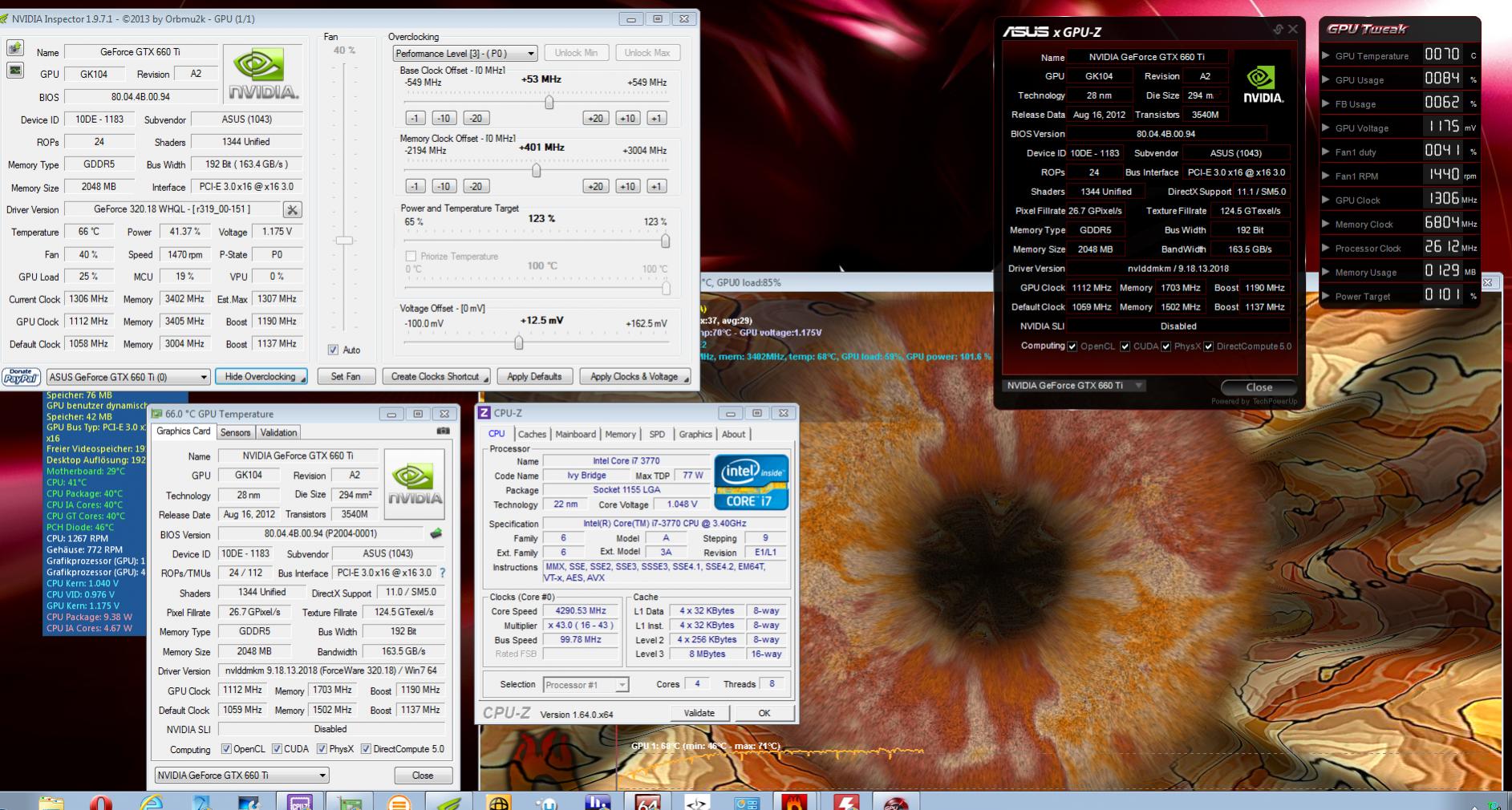
Task: Click -10 under Memory Clock Offset
Action: (x=444, y=186)
